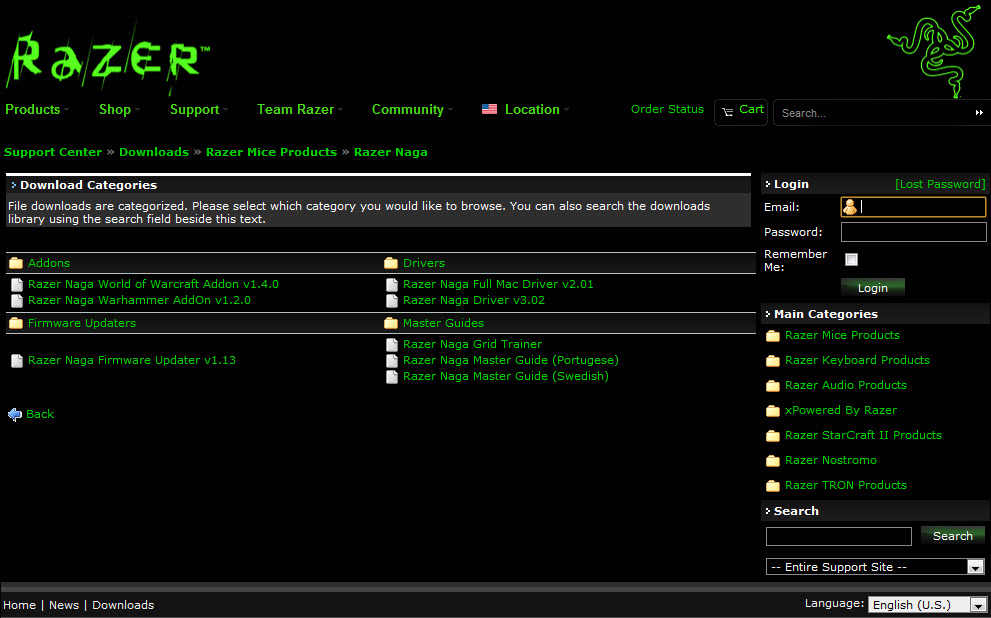Click file icon beside Grid Trainer

click(392, 344)
